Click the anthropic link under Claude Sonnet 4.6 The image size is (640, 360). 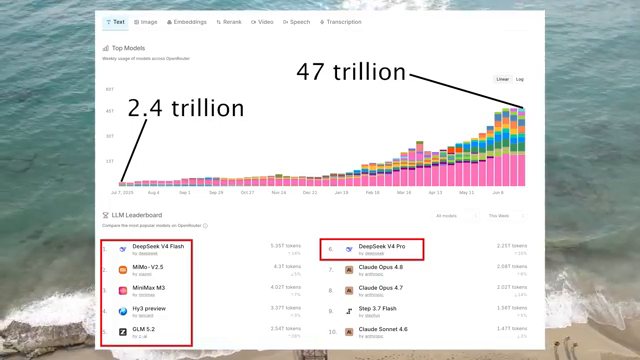[374, 336]
